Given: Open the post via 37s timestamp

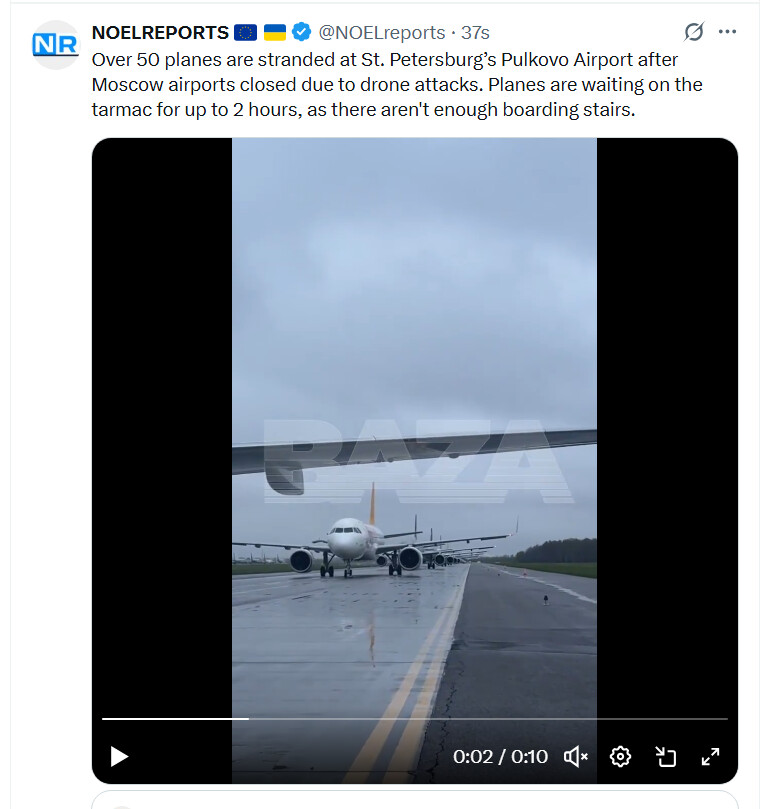Looking at the screenshot, I should 475,33.
